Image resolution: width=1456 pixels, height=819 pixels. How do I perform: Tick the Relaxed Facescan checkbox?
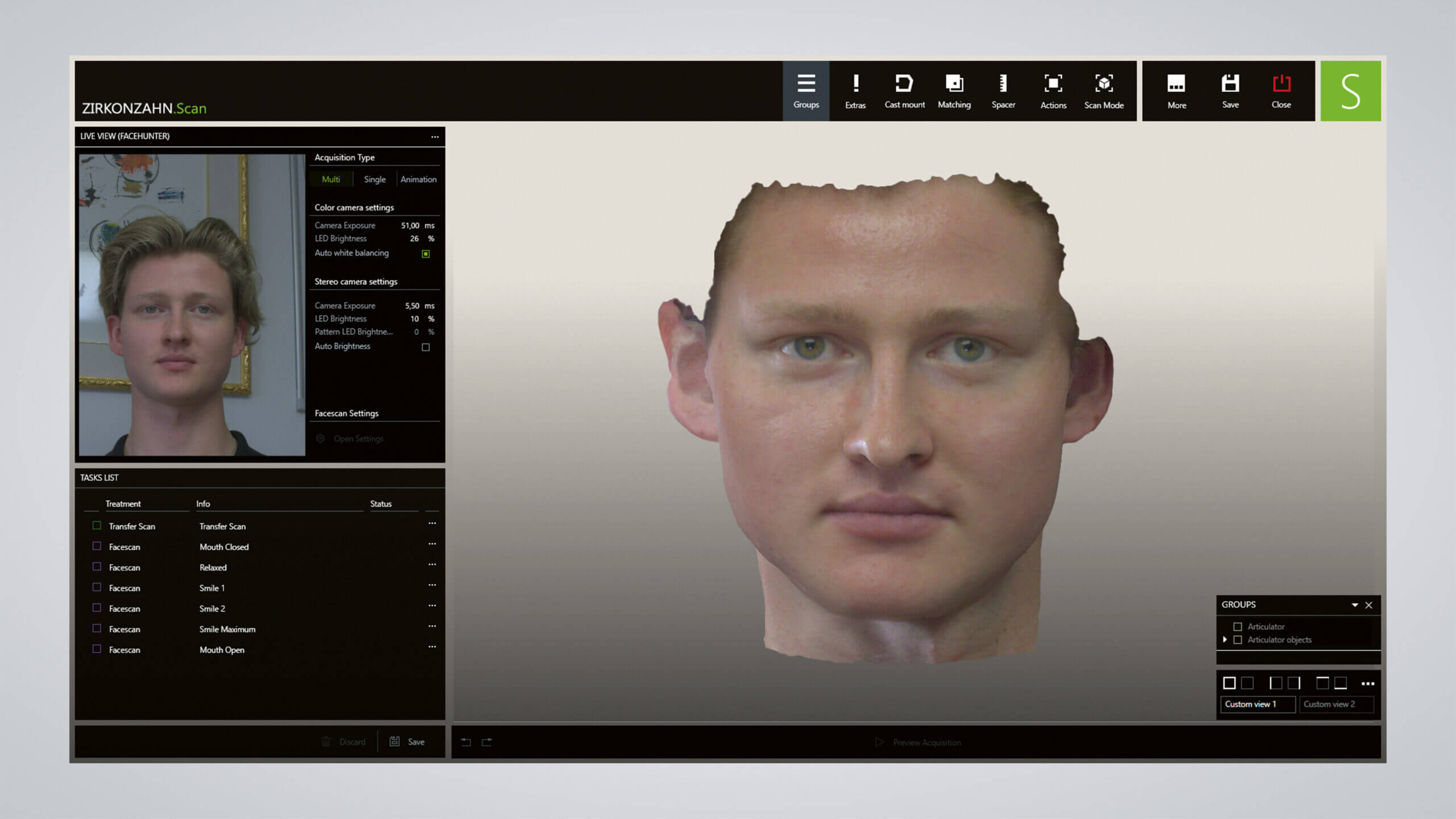click(97, 566)
